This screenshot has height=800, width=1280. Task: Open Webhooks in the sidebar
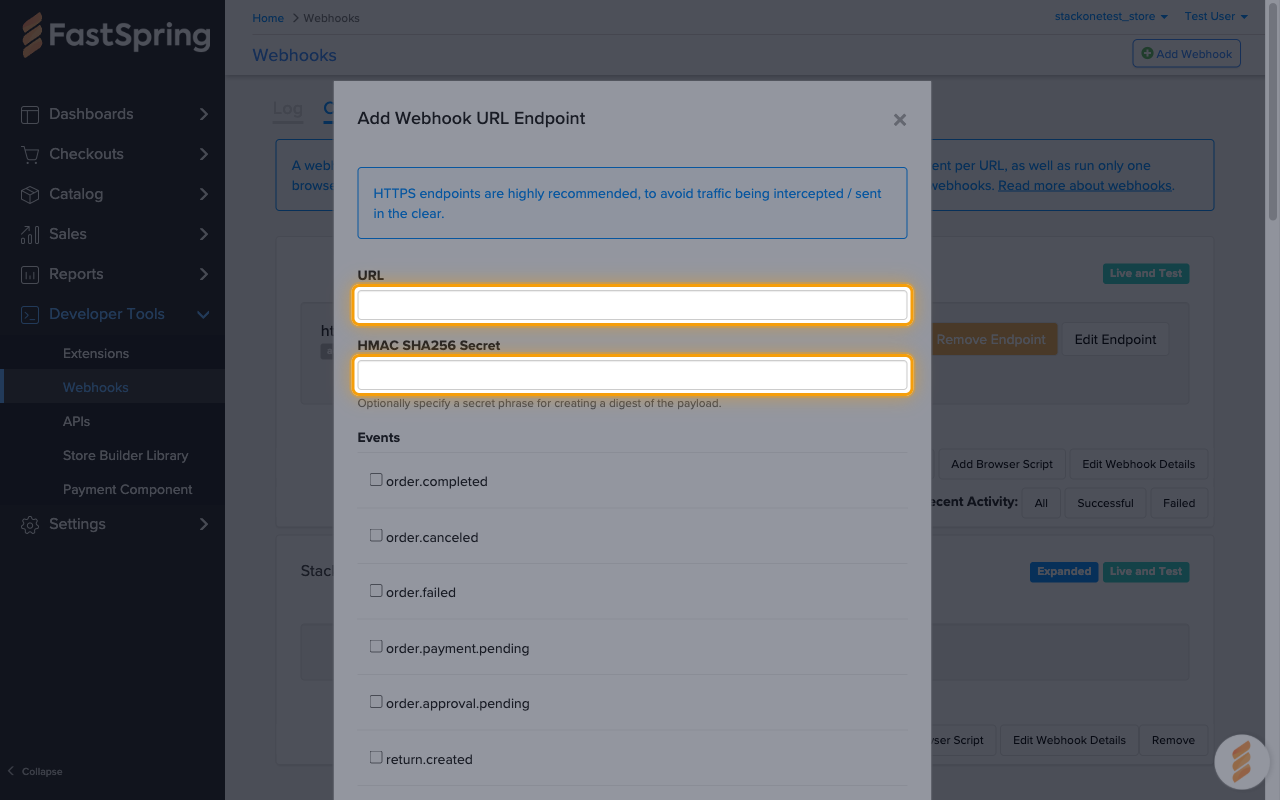coord(96,387)
